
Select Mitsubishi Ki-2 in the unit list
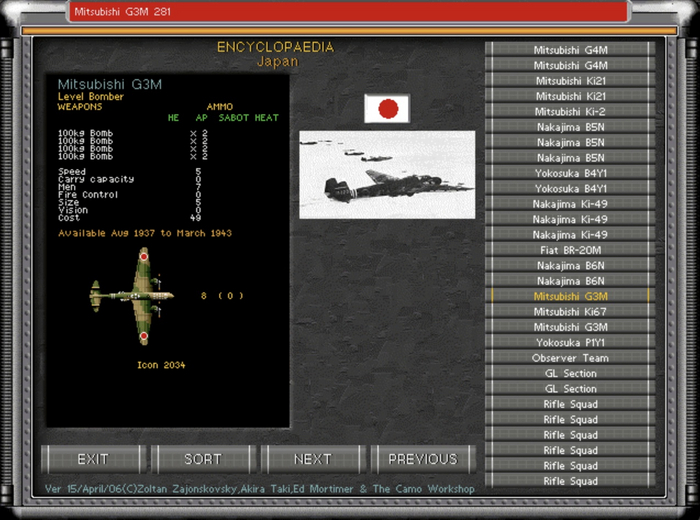(570, 111)
